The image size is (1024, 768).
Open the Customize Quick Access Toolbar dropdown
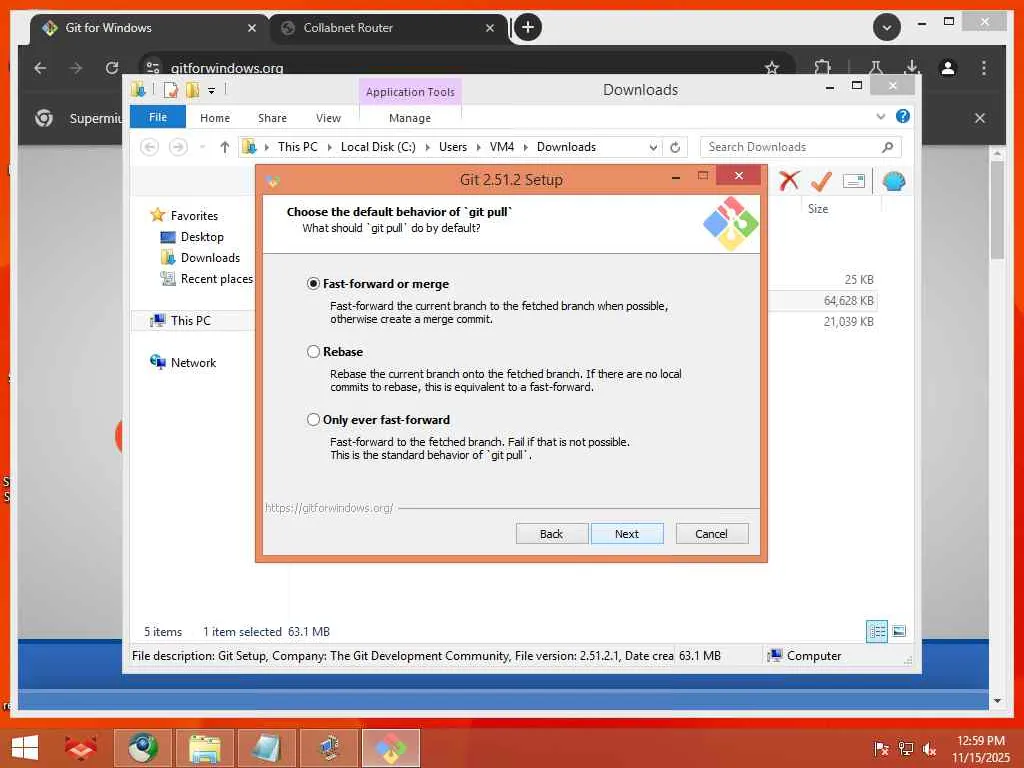point(212,91)
